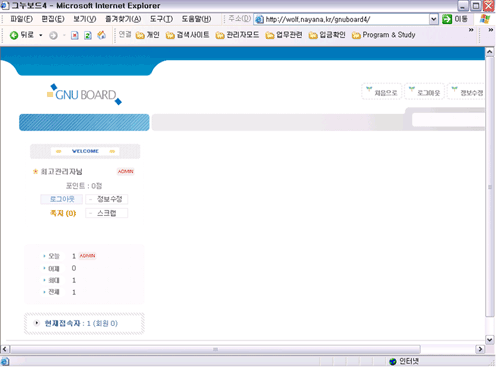500x367 pixels.
Task: Click the horizontal scrollbar right arrow
Action: (x=480, y=349)
